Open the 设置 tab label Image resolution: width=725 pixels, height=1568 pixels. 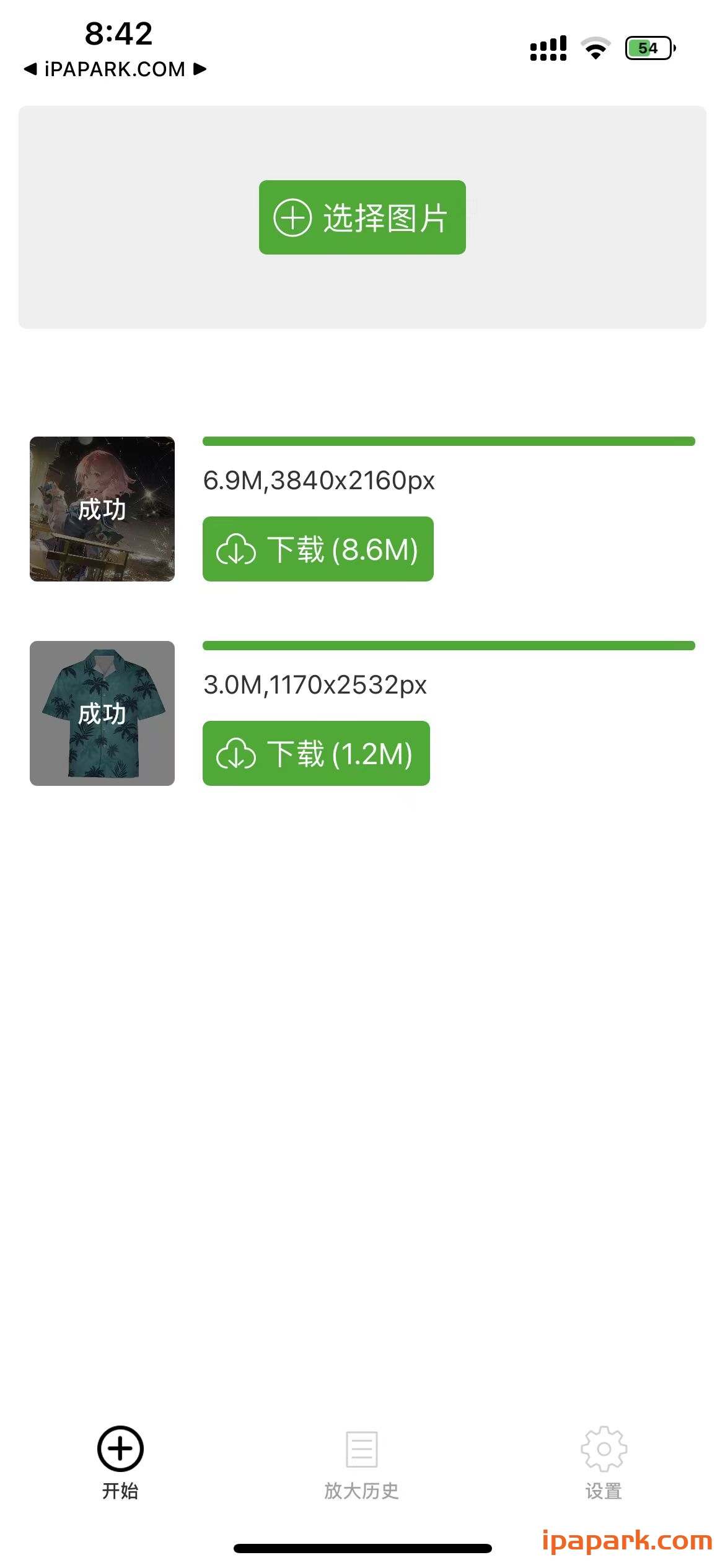point(604,1491)
